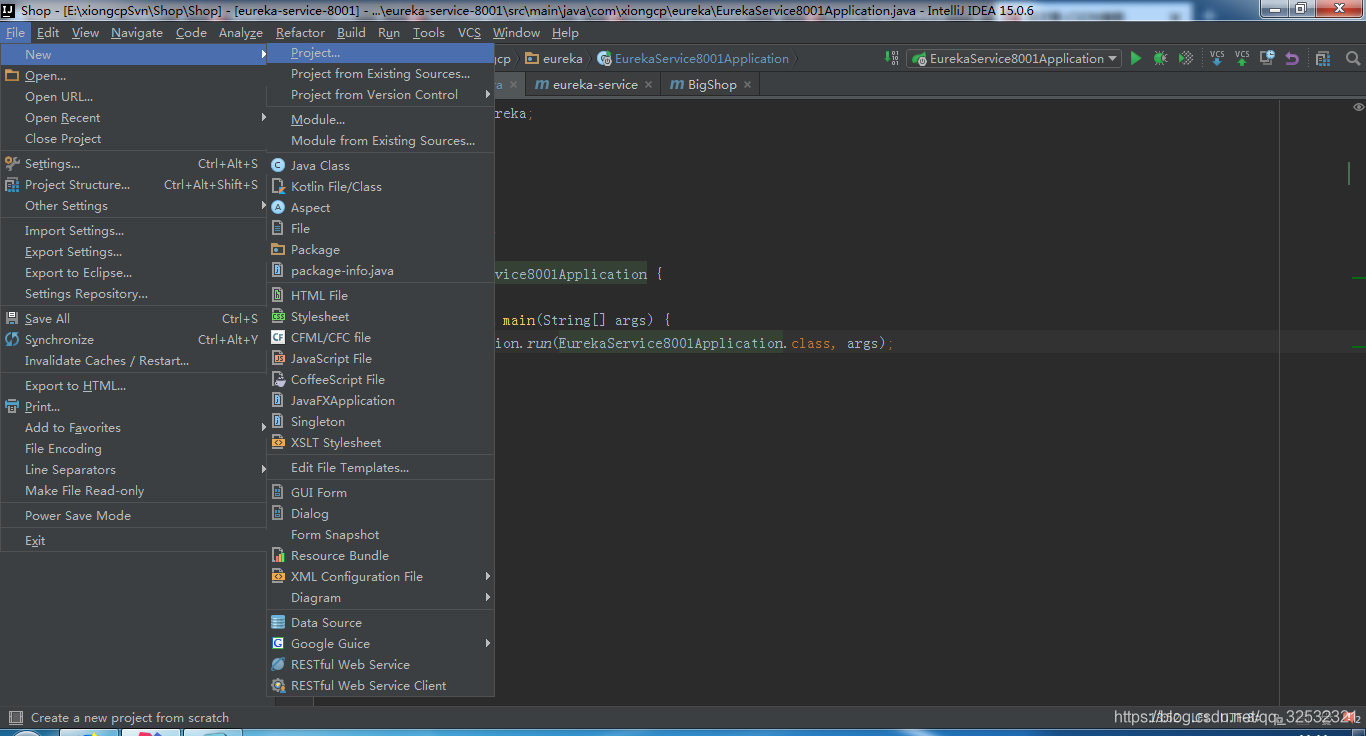Create new Java Class from submenu
Image resolution: width=1366 pixels, height=736 pixels.
[x=381, y=165]
